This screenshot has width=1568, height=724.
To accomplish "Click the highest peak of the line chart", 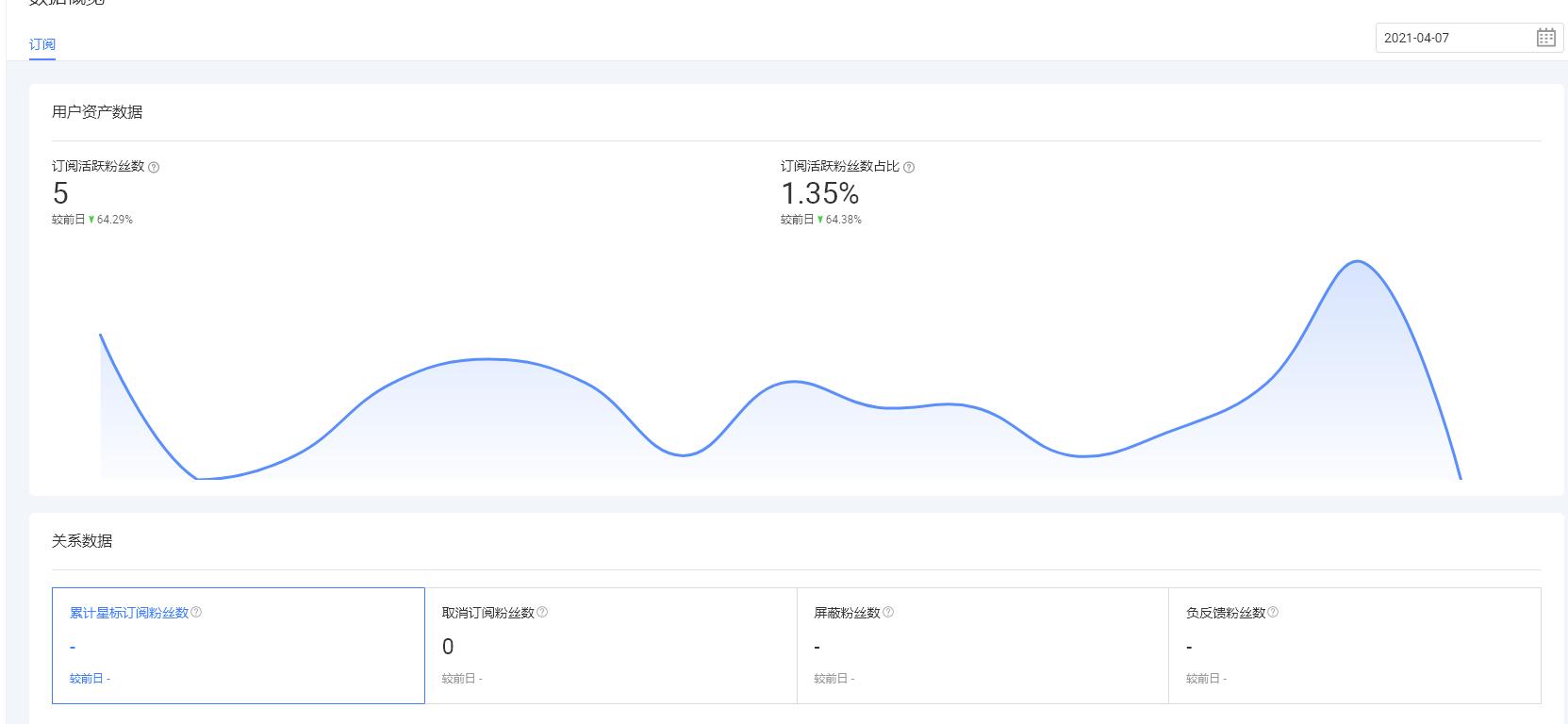I will [1358, 261].
